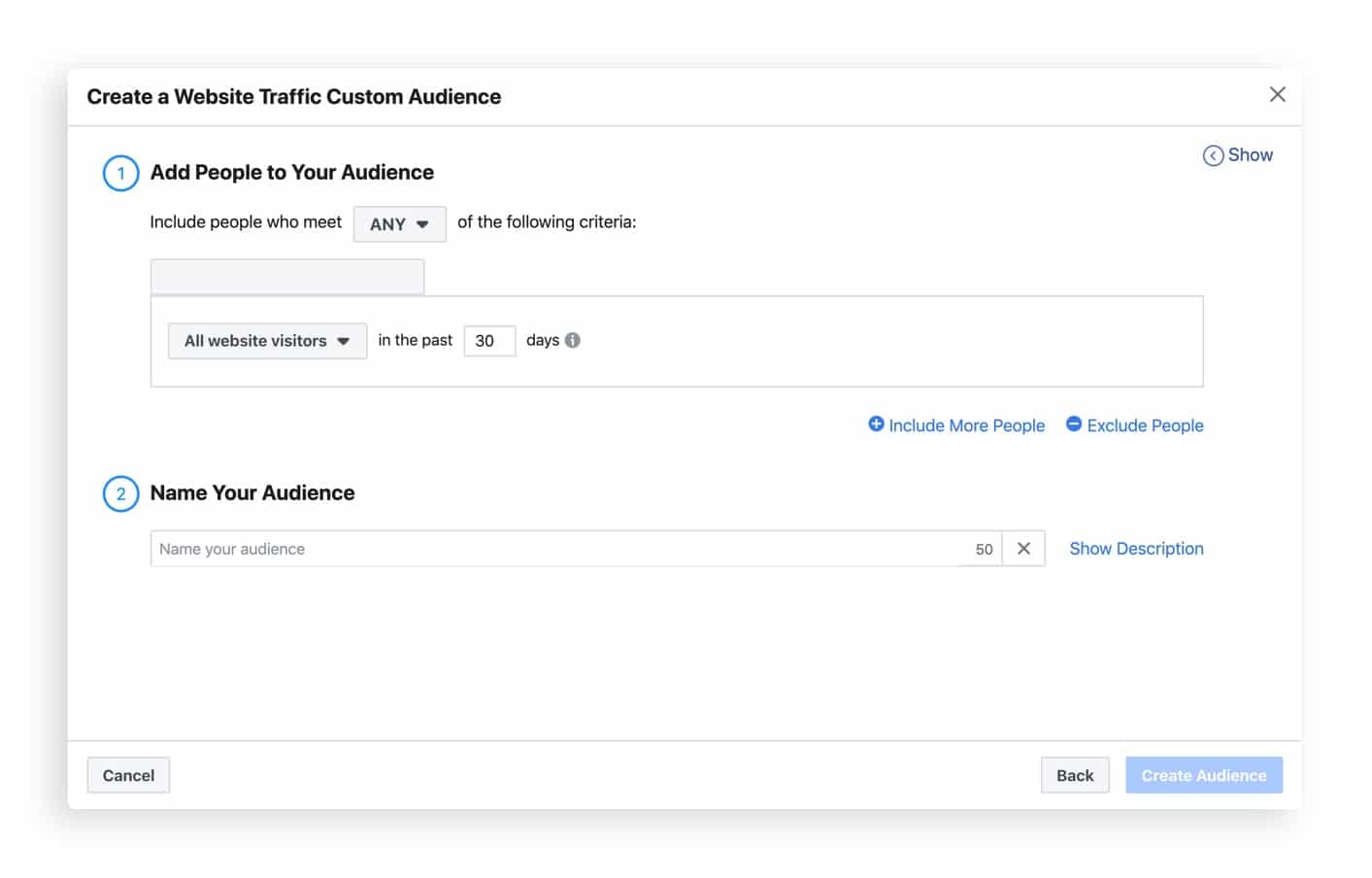Click the step 1 circle icon
Viewport: 1372px width, 878px height.
tap(120, 173)
